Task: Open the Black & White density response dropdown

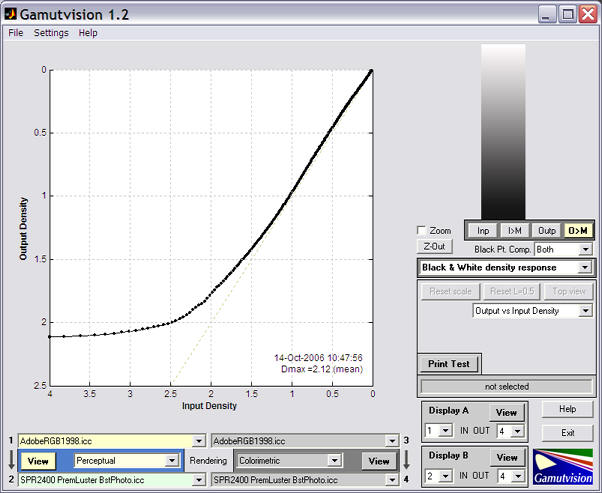Action: tap(506, 268)
